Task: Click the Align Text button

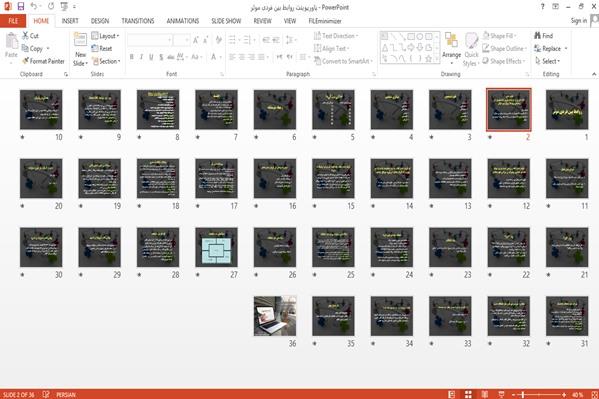Action: (x=331, y=49)
